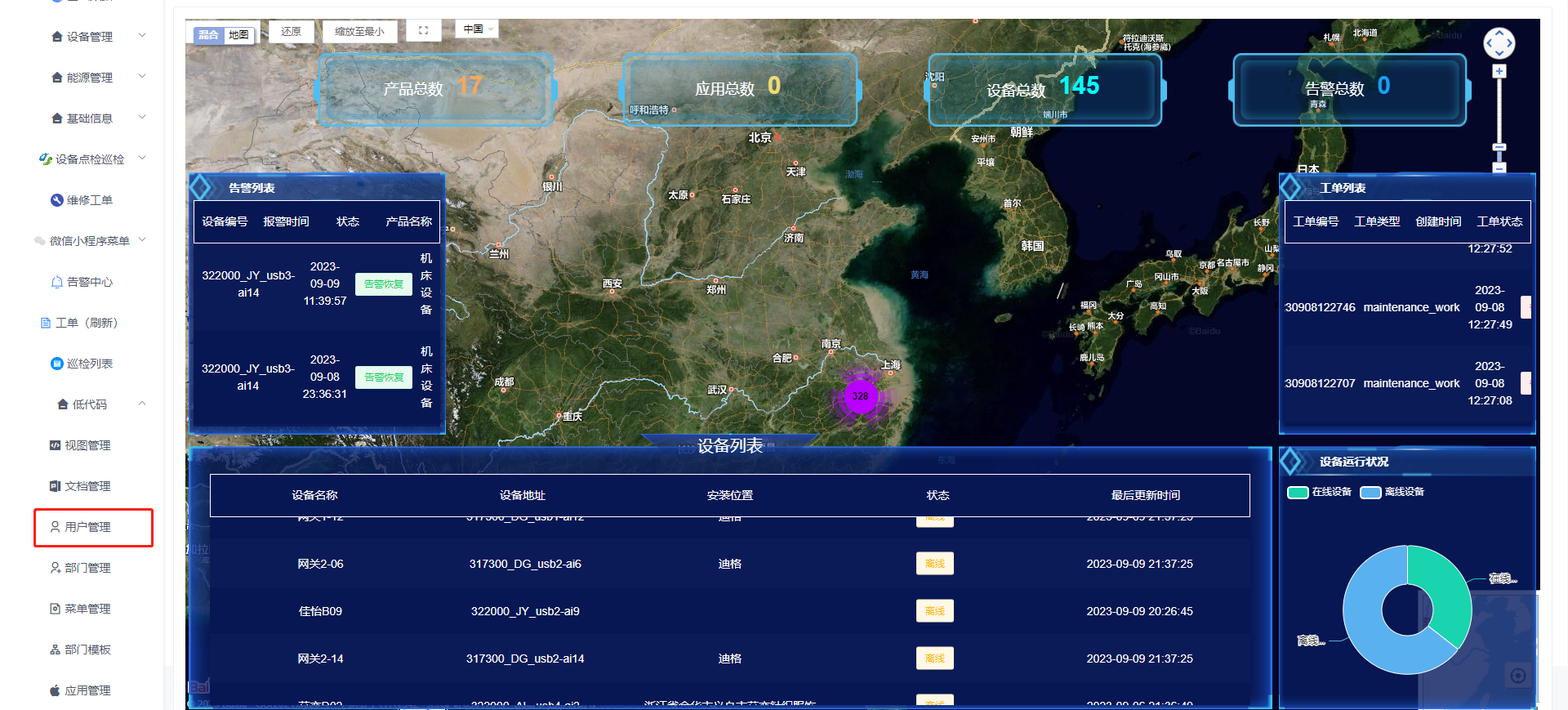Click the 告警恢复 tag dated 23:36:31
The width and height of the screenshot is (1568, 710).
click(x=384, y=377)
